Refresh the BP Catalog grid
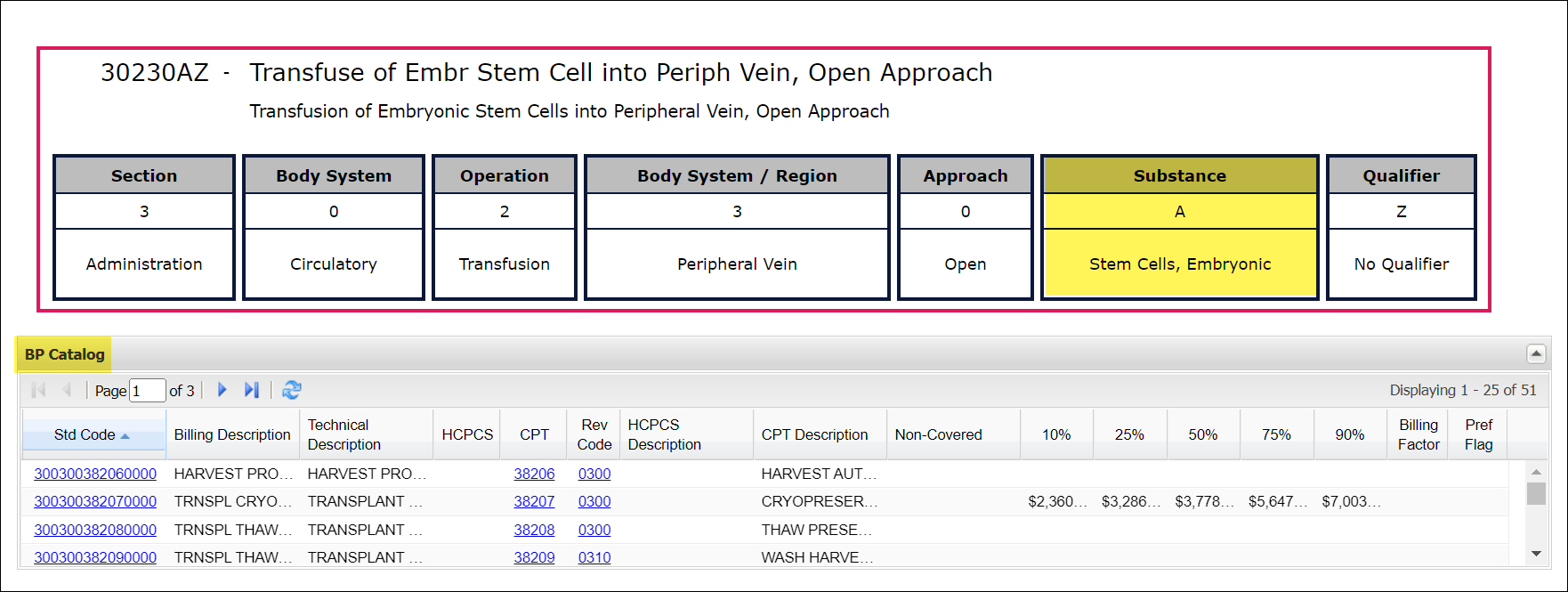This screenshot has height=592, width=1568. 292,390
